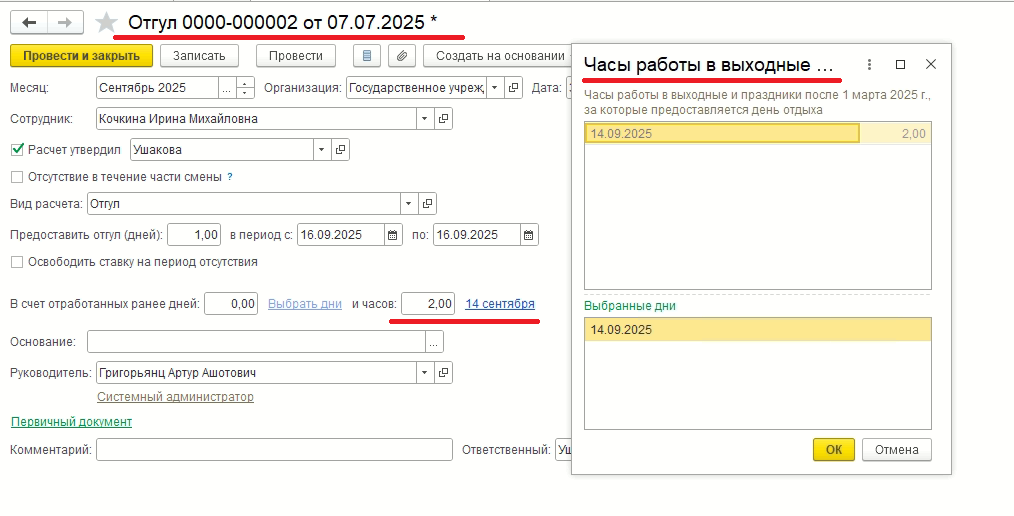Close the Часы работы в выходные dialog
The image size is (1014, 516).
pyautogui.click(x=931, y=65)
